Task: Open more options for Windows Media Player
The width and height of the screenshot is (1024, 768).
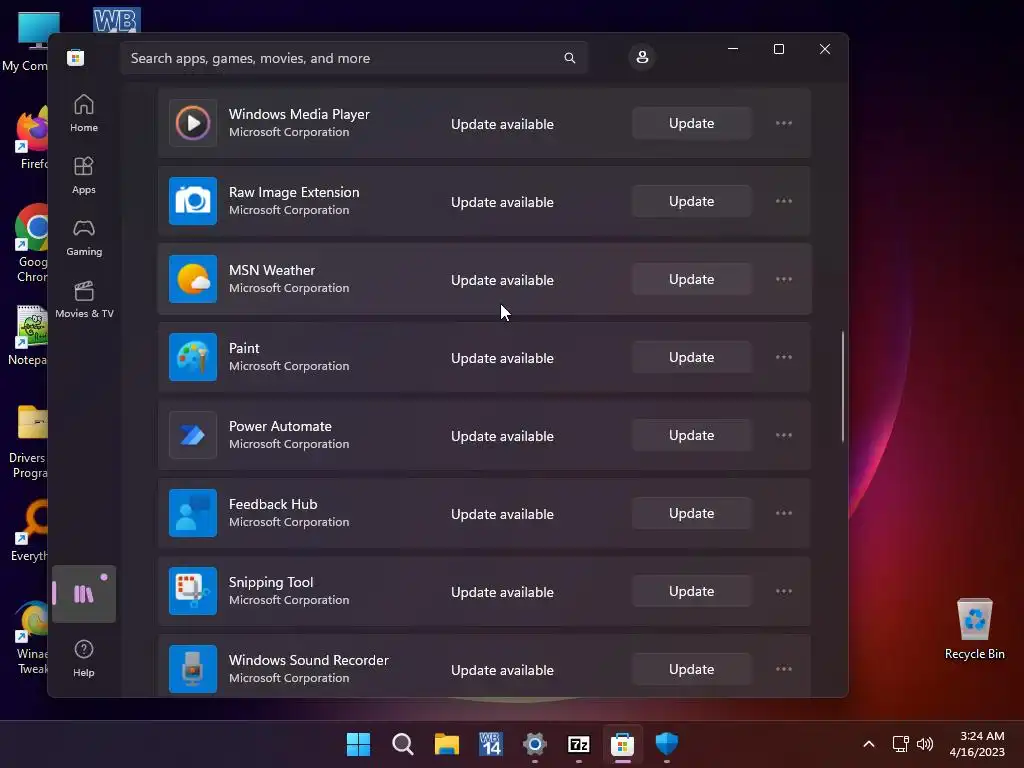Action: [784, 123]
